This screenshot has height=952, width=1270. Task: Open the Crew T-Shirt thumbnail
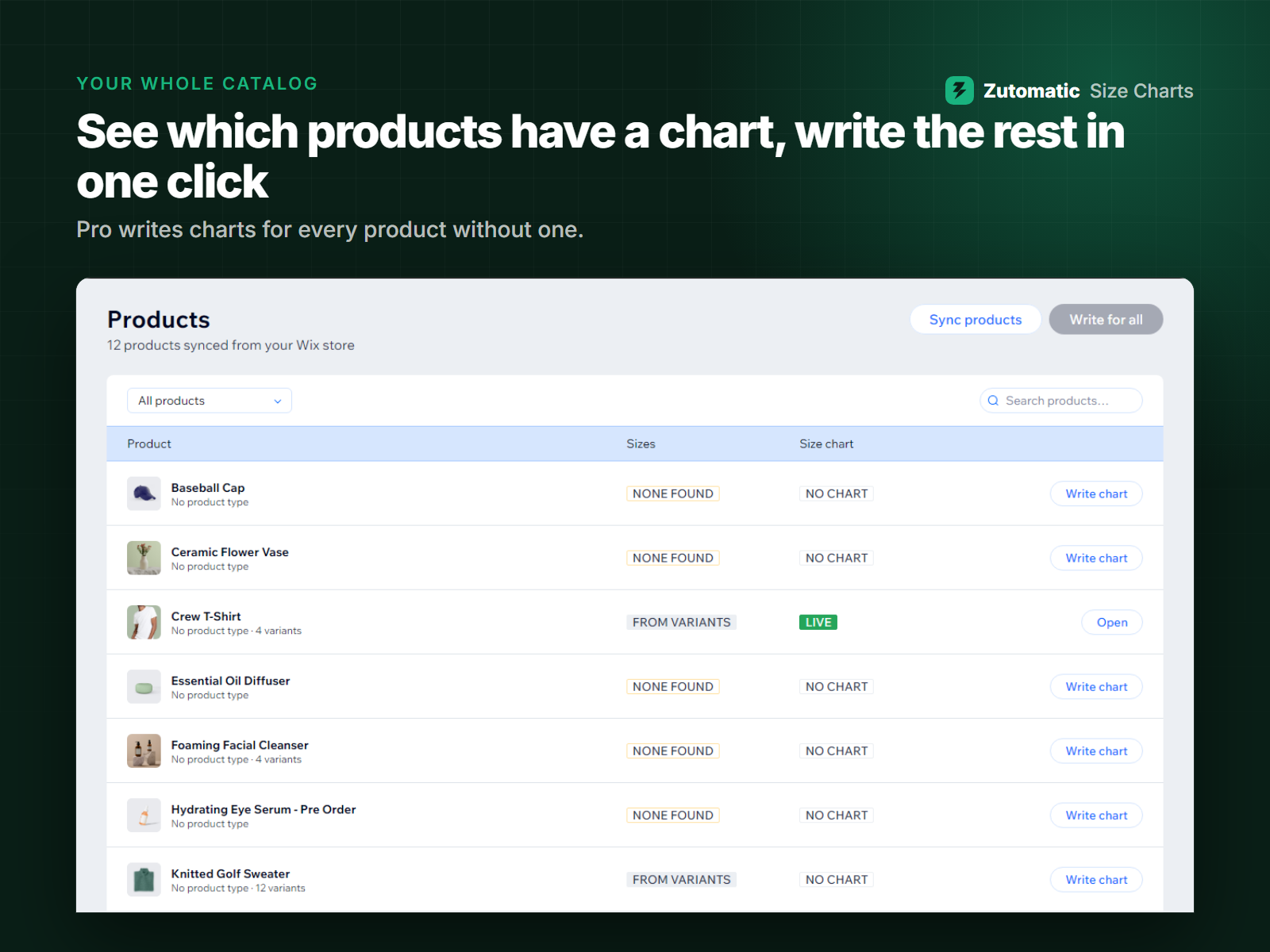pyautogui.click(x=144, y=622)
